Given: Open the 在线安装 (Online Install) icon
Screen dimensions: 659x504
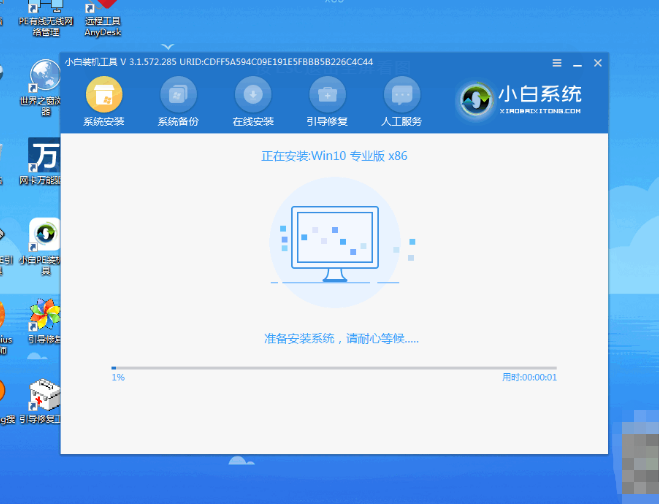Looking at the screenshot, I should [x=253, y=96].
